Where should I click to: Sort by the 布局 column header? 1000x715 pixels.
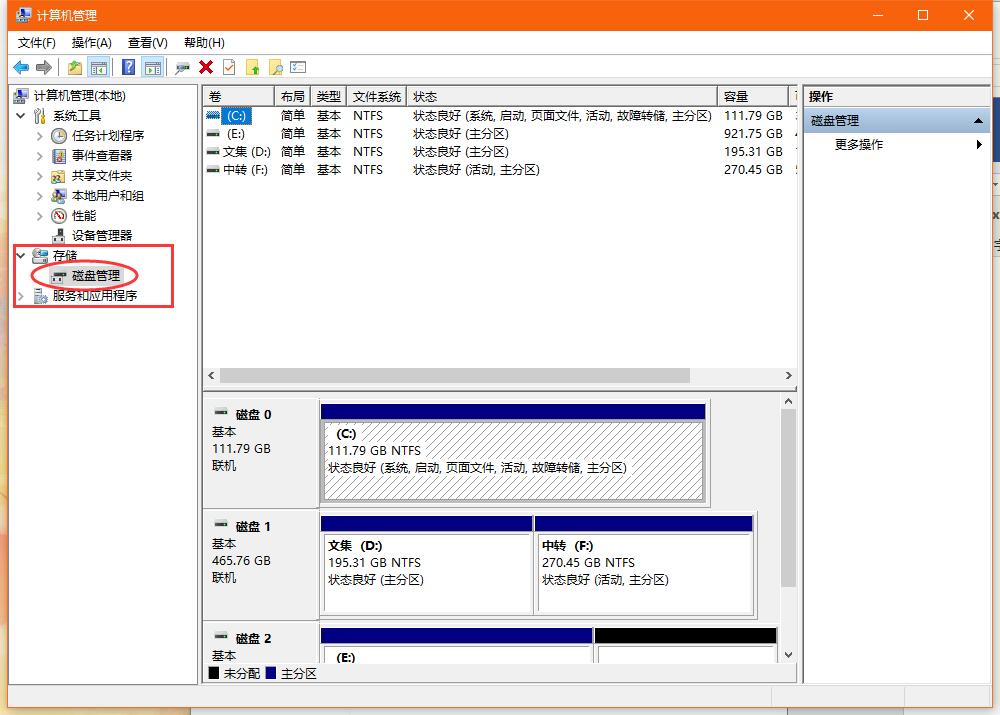[x=293, y=96]
